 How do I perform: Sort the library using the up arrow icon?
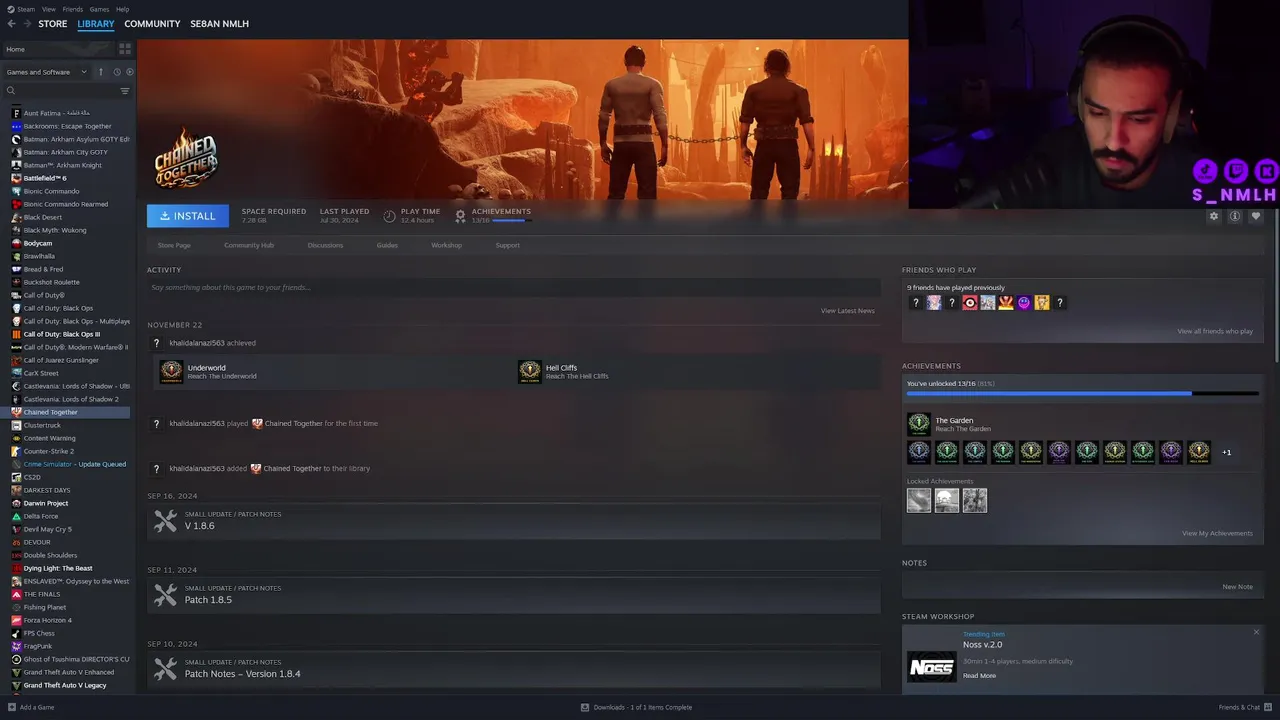101,72
